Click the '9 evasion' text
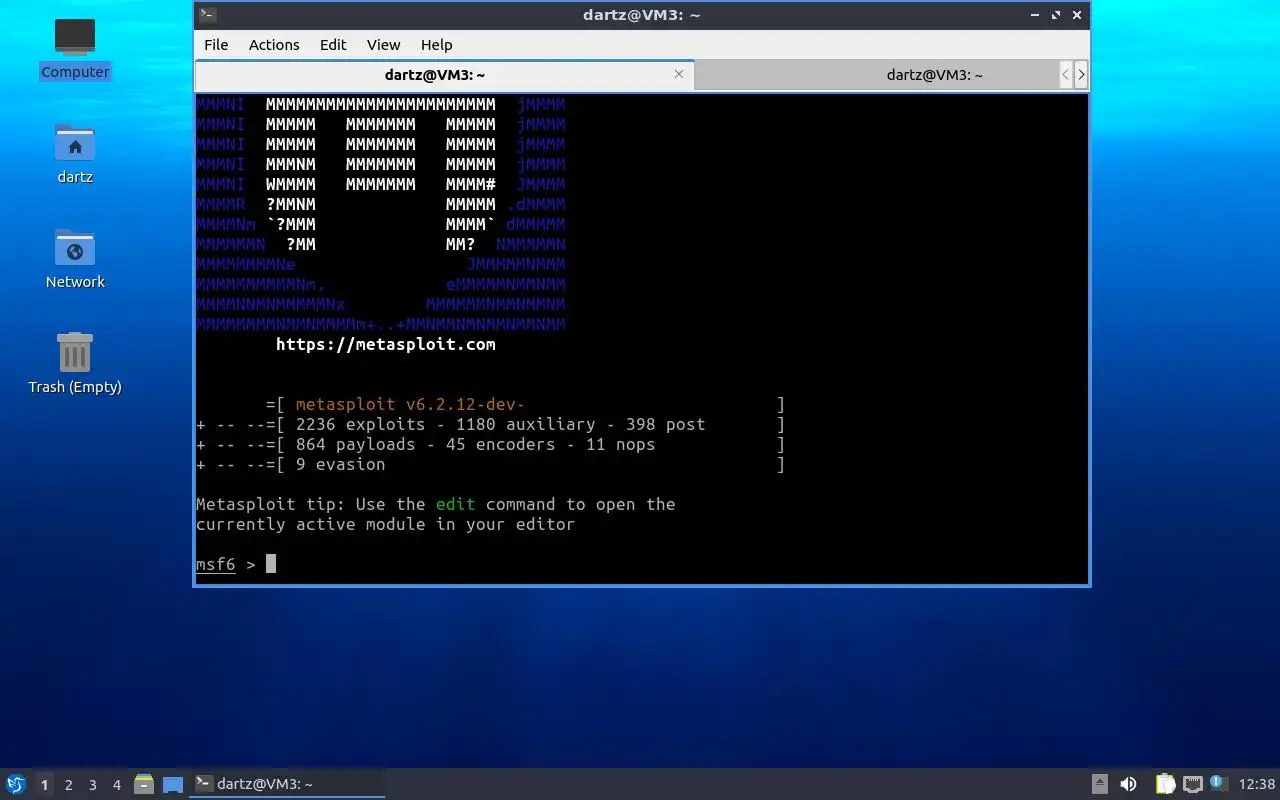The image size is (1280, 800). (340, 464)
